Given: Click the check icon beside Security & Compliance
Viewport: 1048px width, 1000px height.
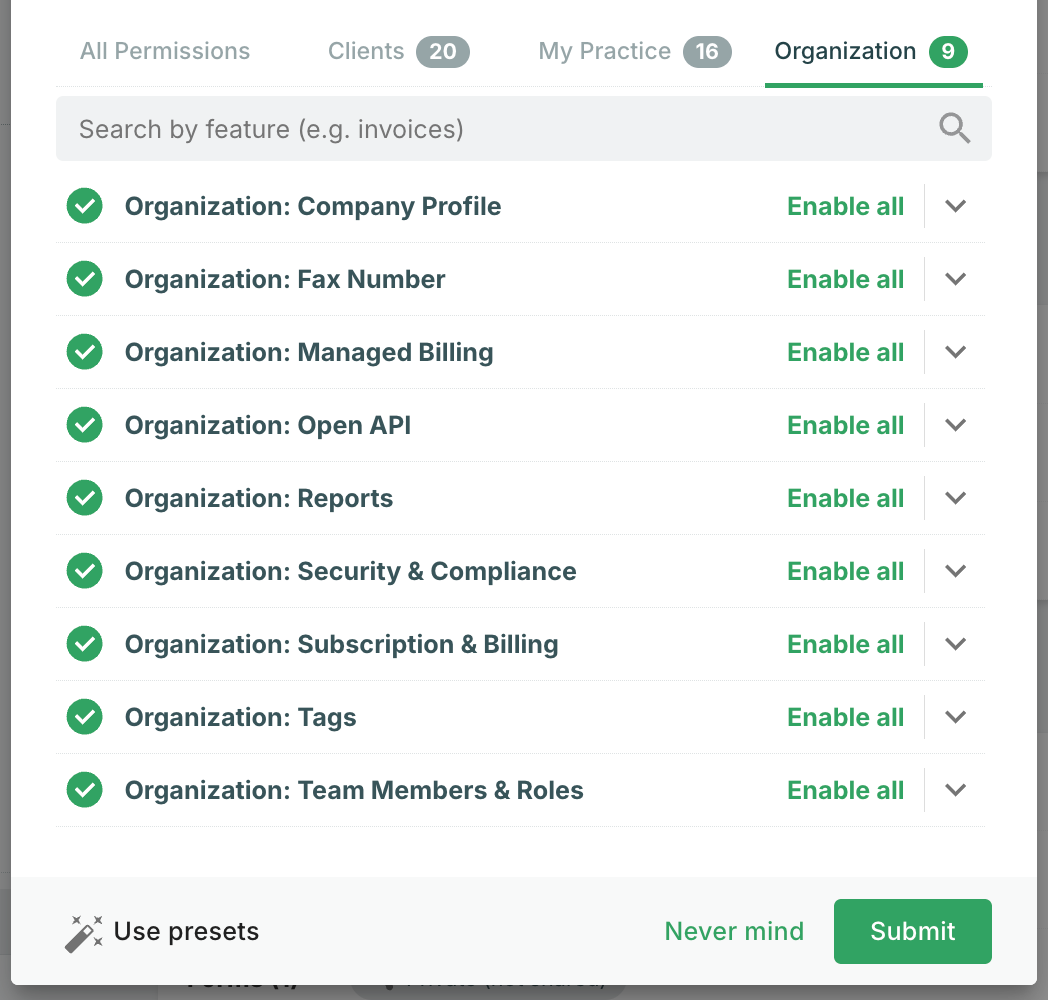Looking at the screenshot, I should click(x=85, y=571).
